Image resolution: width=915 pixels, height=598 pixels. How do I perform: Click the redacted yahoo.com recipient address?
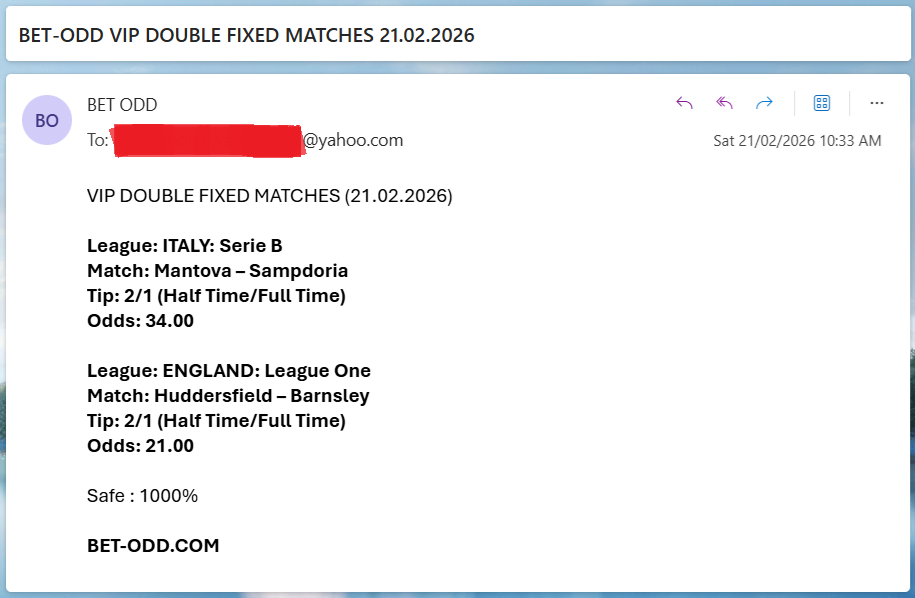257,141
